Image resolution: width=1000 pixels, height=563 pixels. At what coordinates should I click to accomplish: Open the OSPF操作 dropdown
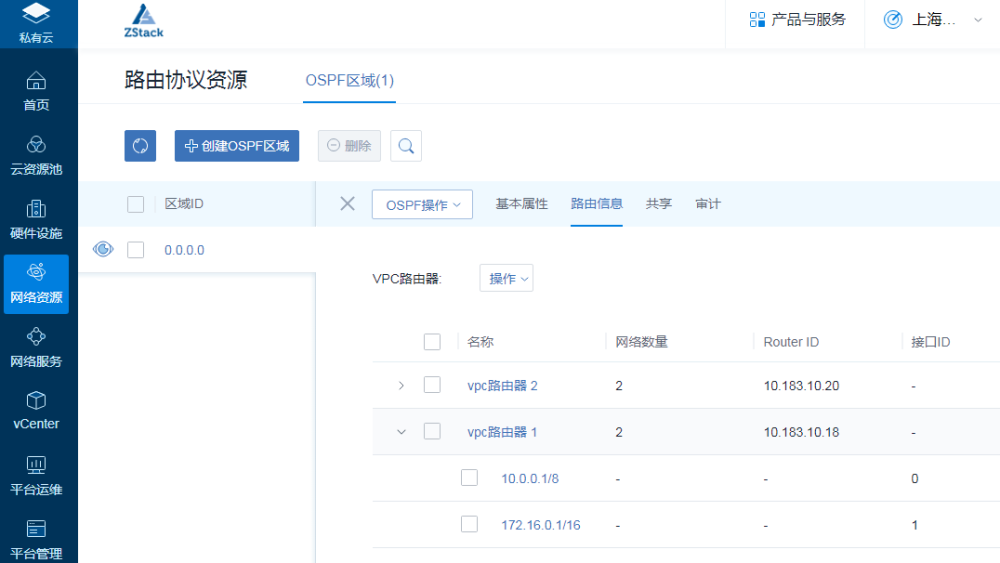tap(422, 205)
